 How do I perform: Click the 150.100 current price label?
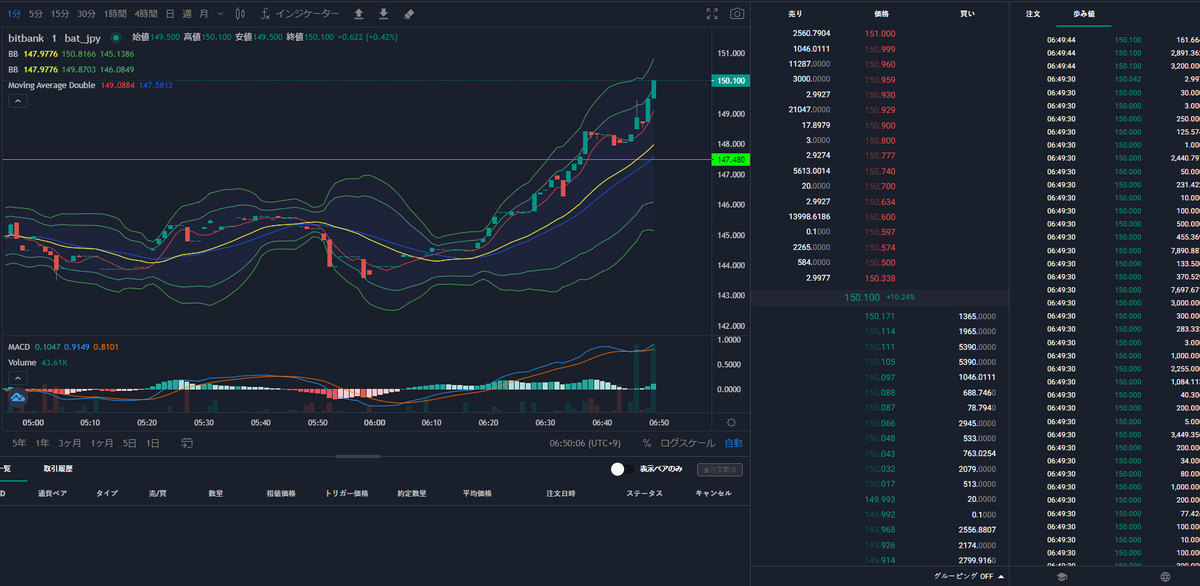(731, 80)
